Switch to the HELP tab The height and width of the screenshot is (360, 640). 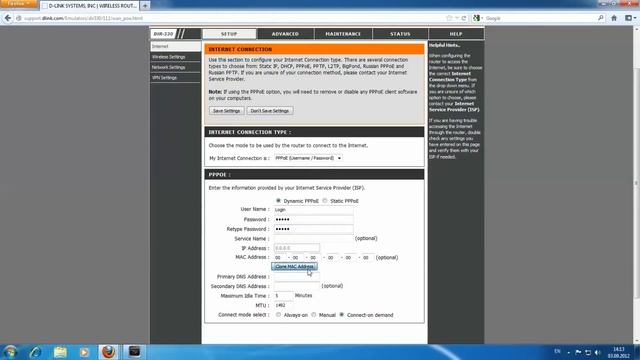456,34
